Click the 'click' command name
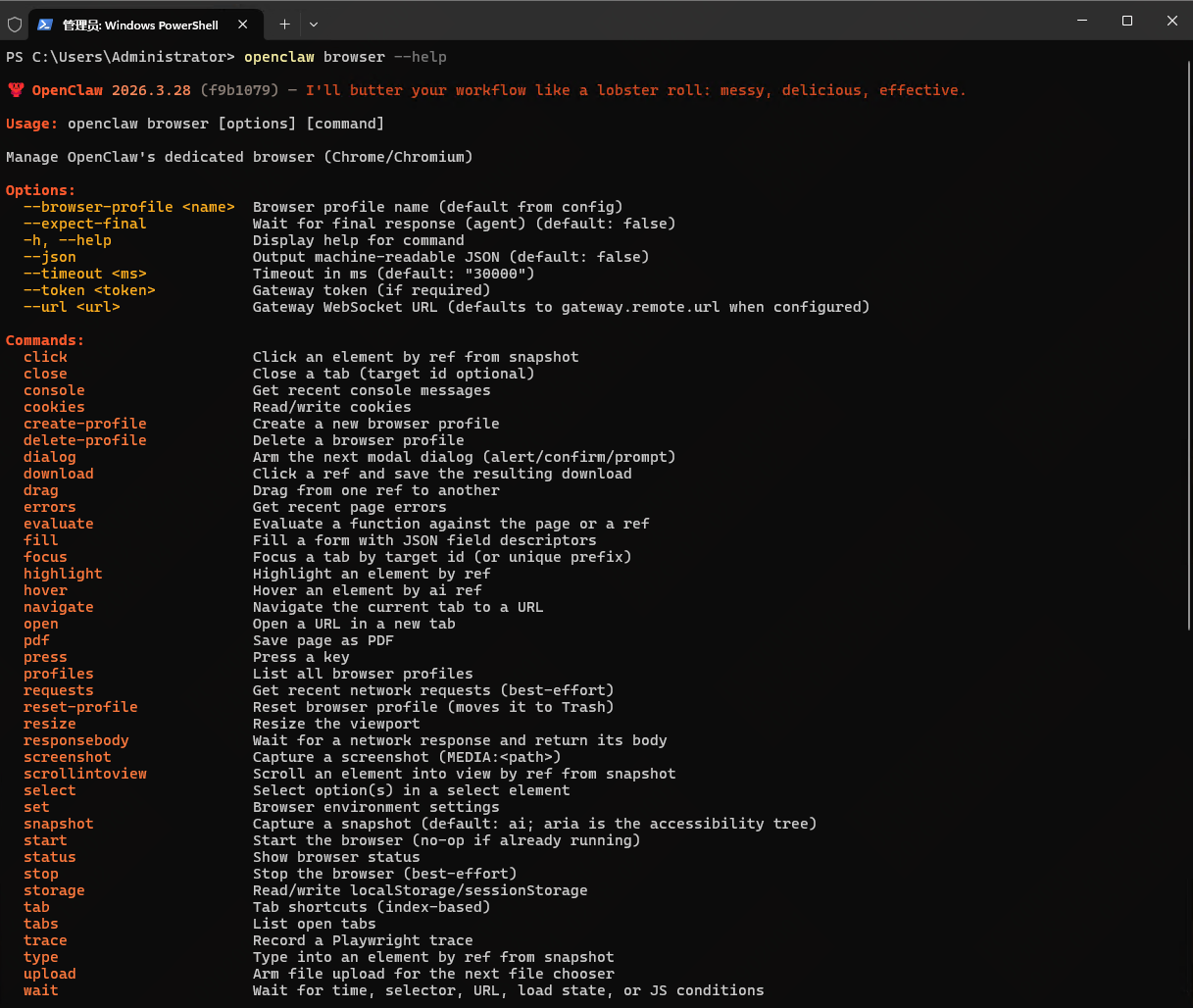The width and height of the screenshot is (1193, 1008). [x=46, y=357]
